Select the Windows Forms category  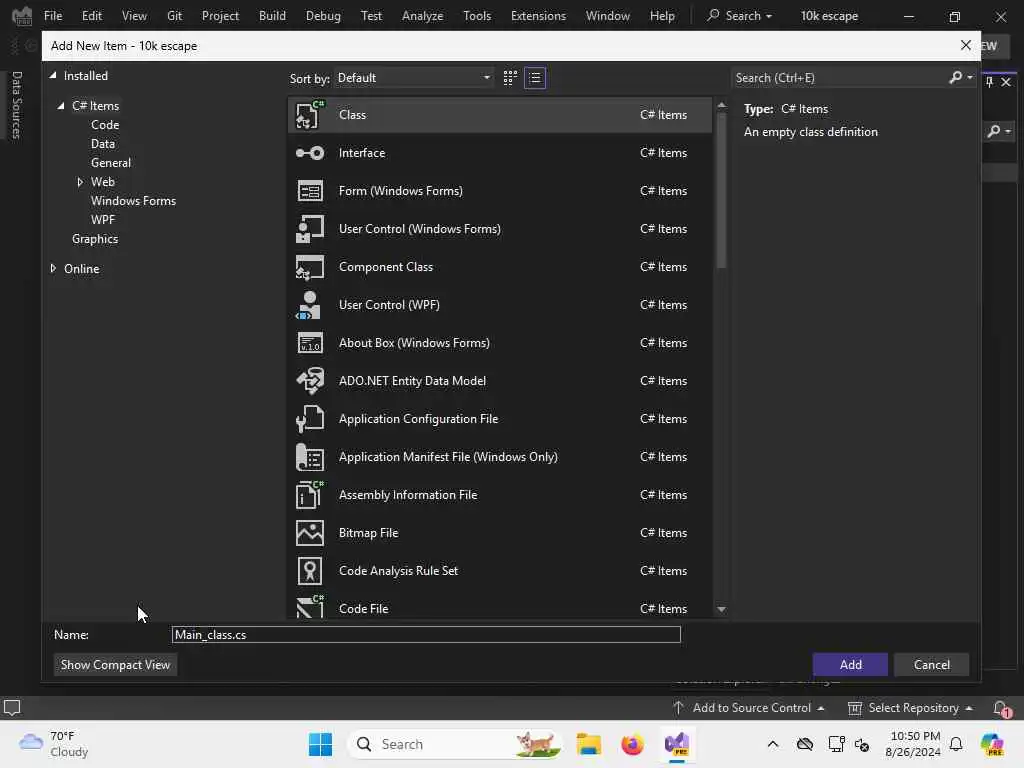(133, 201)
